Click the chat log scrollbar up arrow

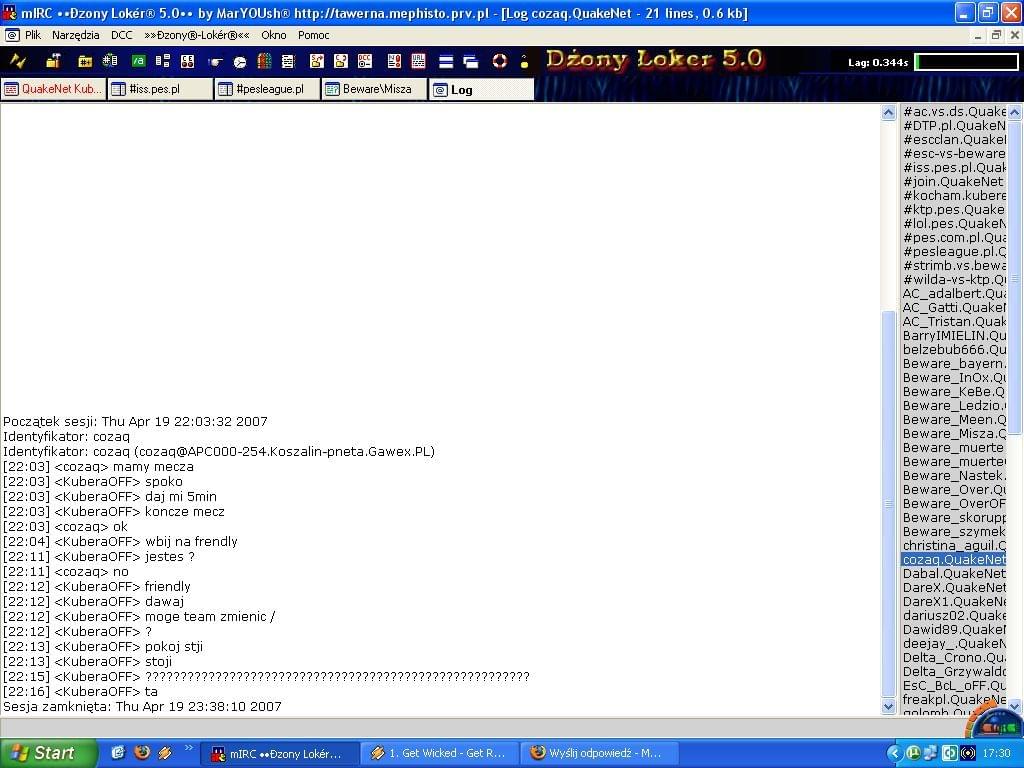click(x=888, y=112)
